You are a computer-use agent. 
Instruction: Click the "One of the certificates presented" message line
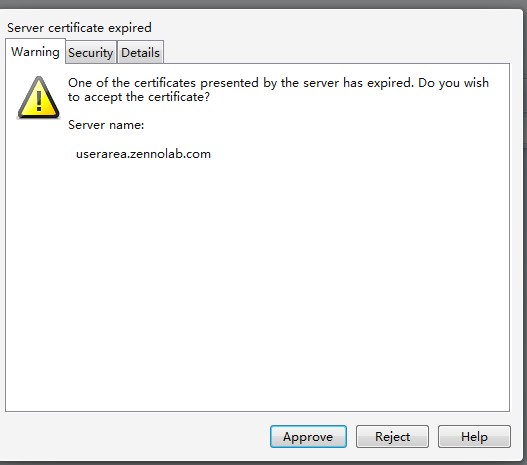(278, 83)
